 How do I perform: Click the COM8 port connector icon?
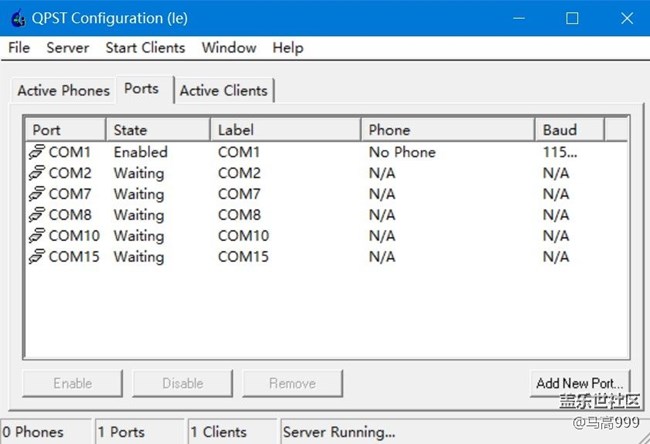(37, 215)
